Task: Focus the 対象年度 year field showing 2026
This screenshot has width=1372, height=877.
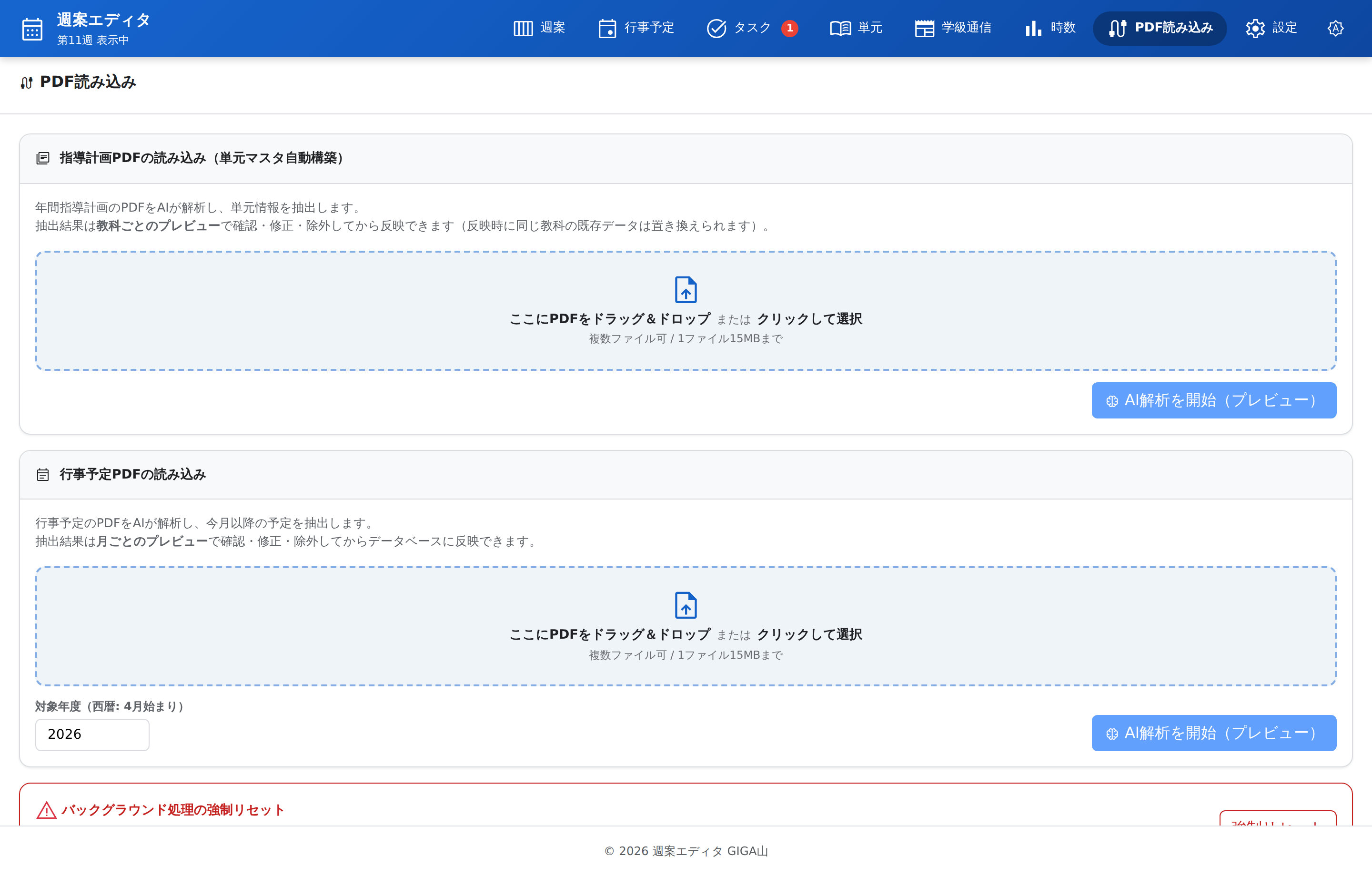Action: [92, 734]
